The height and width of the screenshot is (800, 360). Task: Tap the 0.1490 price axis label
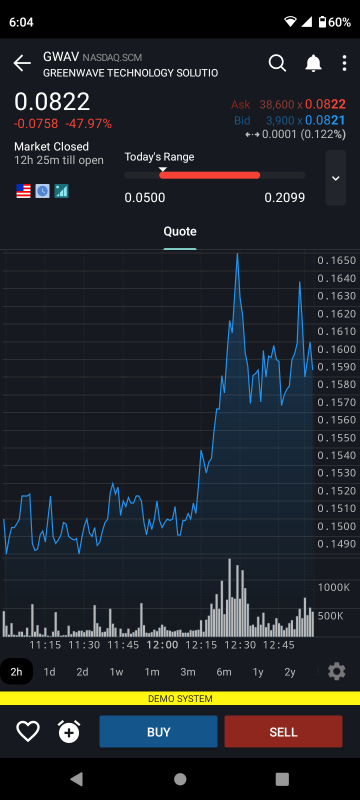coord(337,544)
